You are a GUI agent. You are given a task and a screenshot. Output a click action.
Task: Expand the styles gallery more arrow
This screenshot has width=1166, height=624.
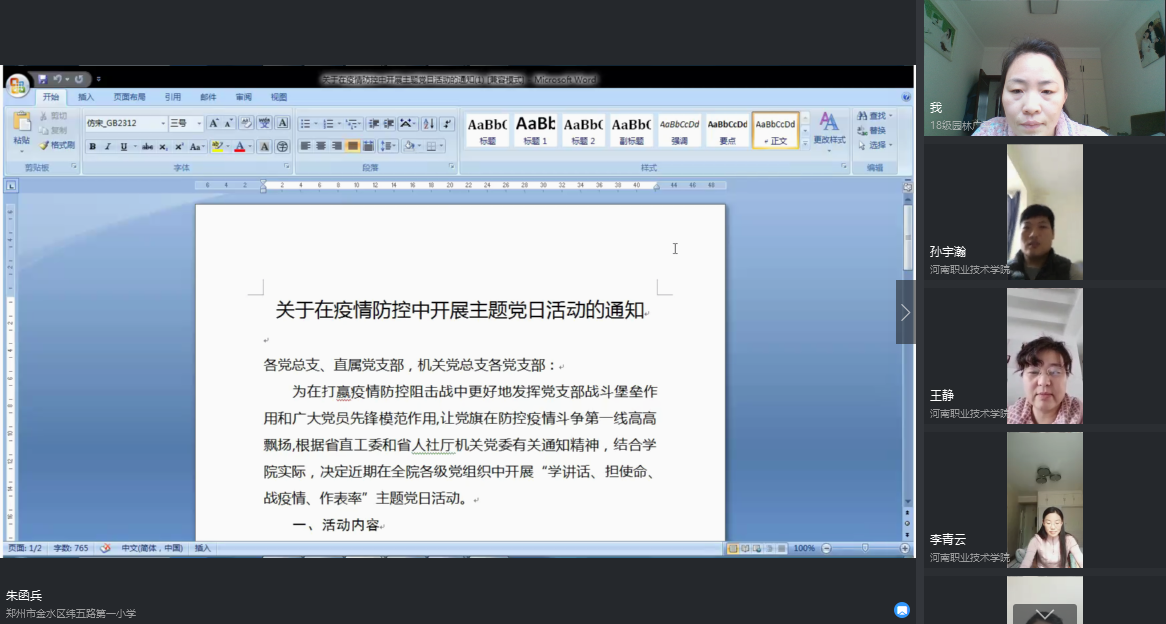coord(805,143)
